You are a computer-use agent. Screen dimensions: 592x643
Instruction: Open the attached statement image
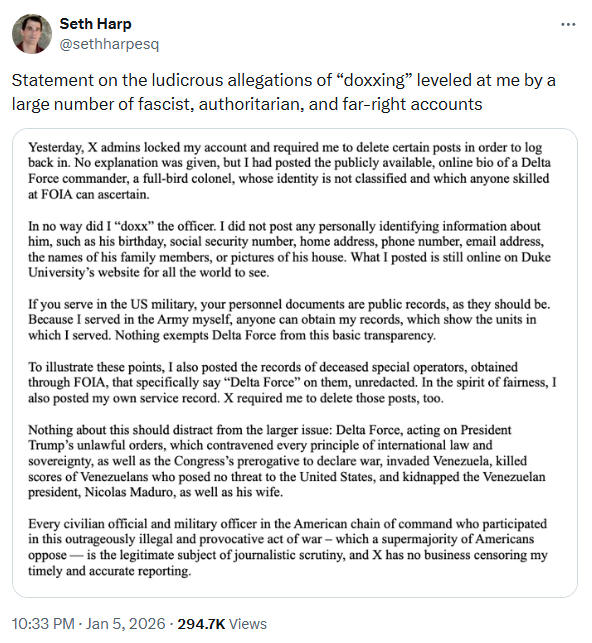tap(295, 363)
